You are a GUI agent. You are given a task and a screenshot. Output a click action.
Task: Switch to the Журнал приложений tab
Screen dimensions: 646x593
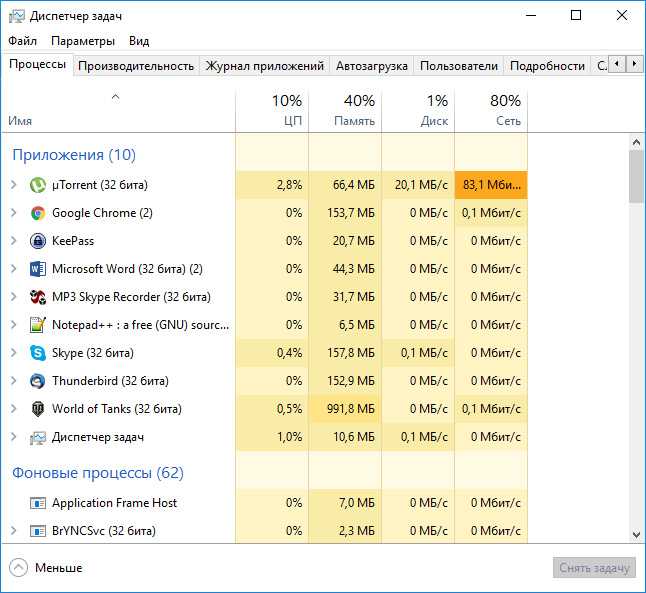tap(264, 66)
